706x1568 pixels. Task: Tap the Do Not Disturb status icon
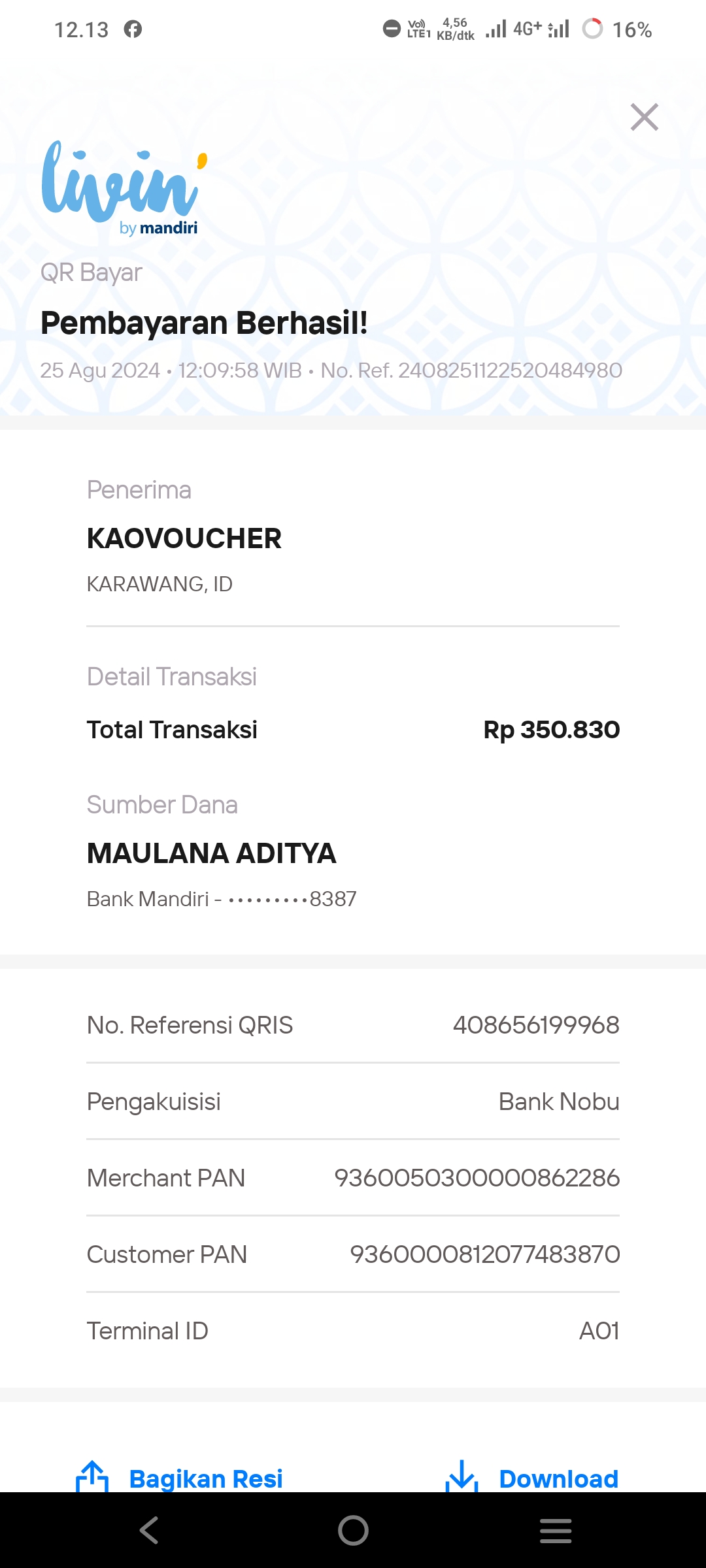[391, 29]
